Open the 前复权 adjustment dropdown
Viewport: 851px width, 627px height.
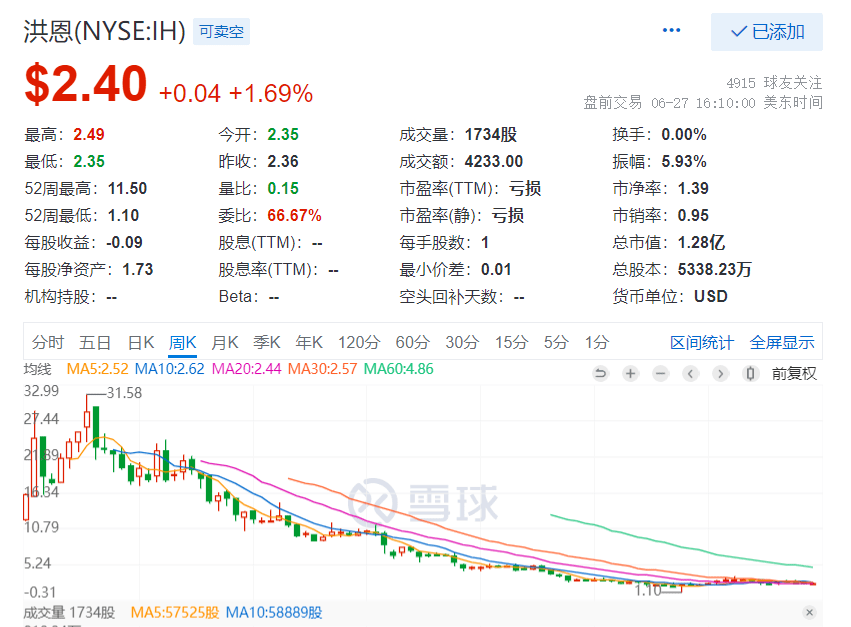794,374
